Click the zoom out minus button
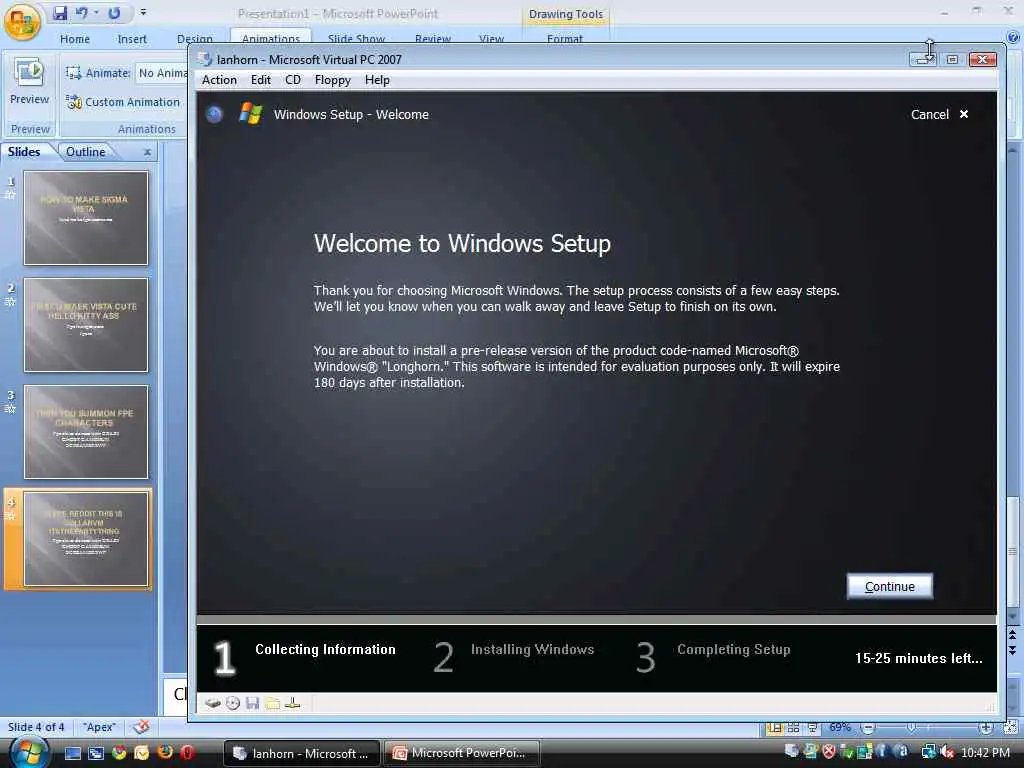This screenshot has height=768, width=1024. (869, 728)
